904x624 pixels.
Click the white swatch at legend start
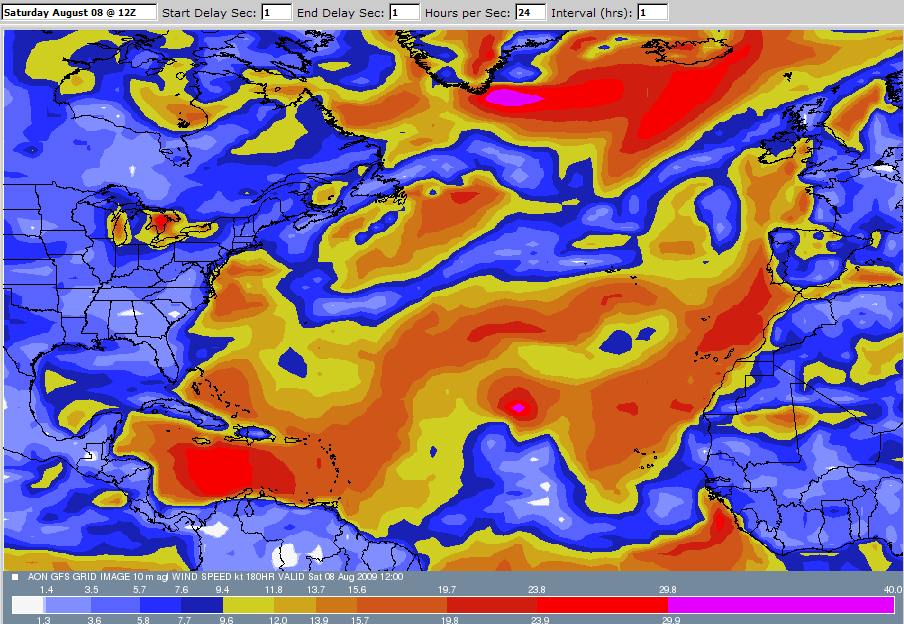click(27, 605)
